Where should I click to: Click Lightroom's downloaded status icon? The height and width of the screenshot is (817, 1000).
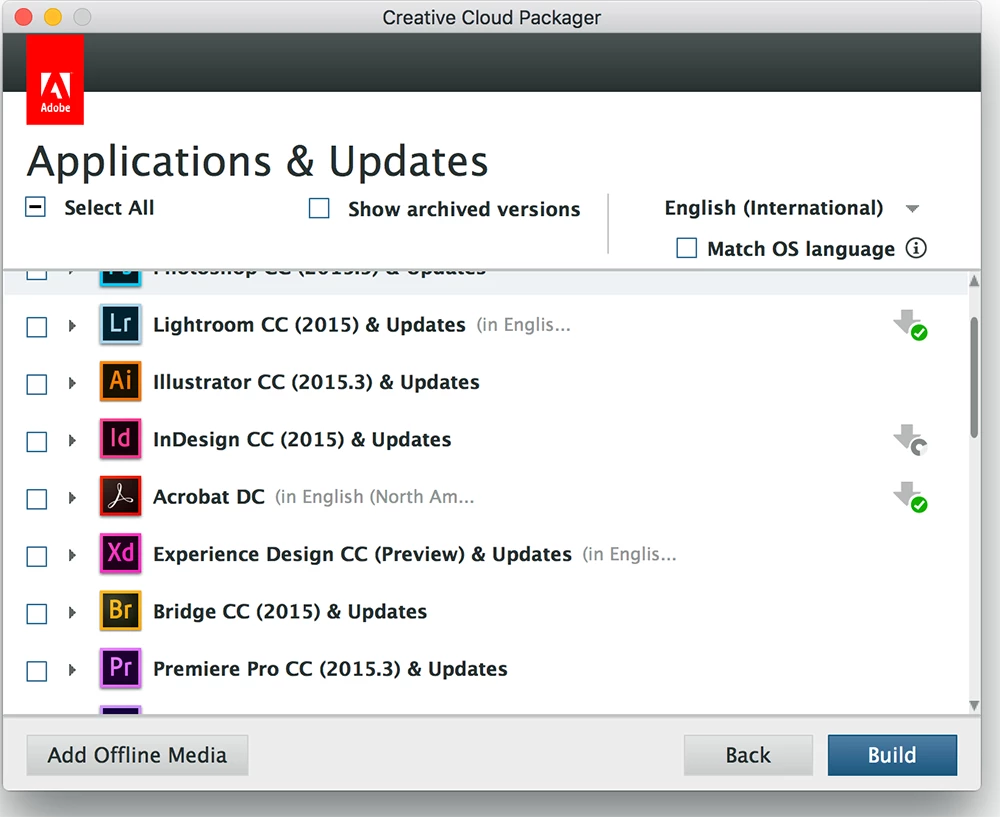pyautogui.click(x=910, y=325)
